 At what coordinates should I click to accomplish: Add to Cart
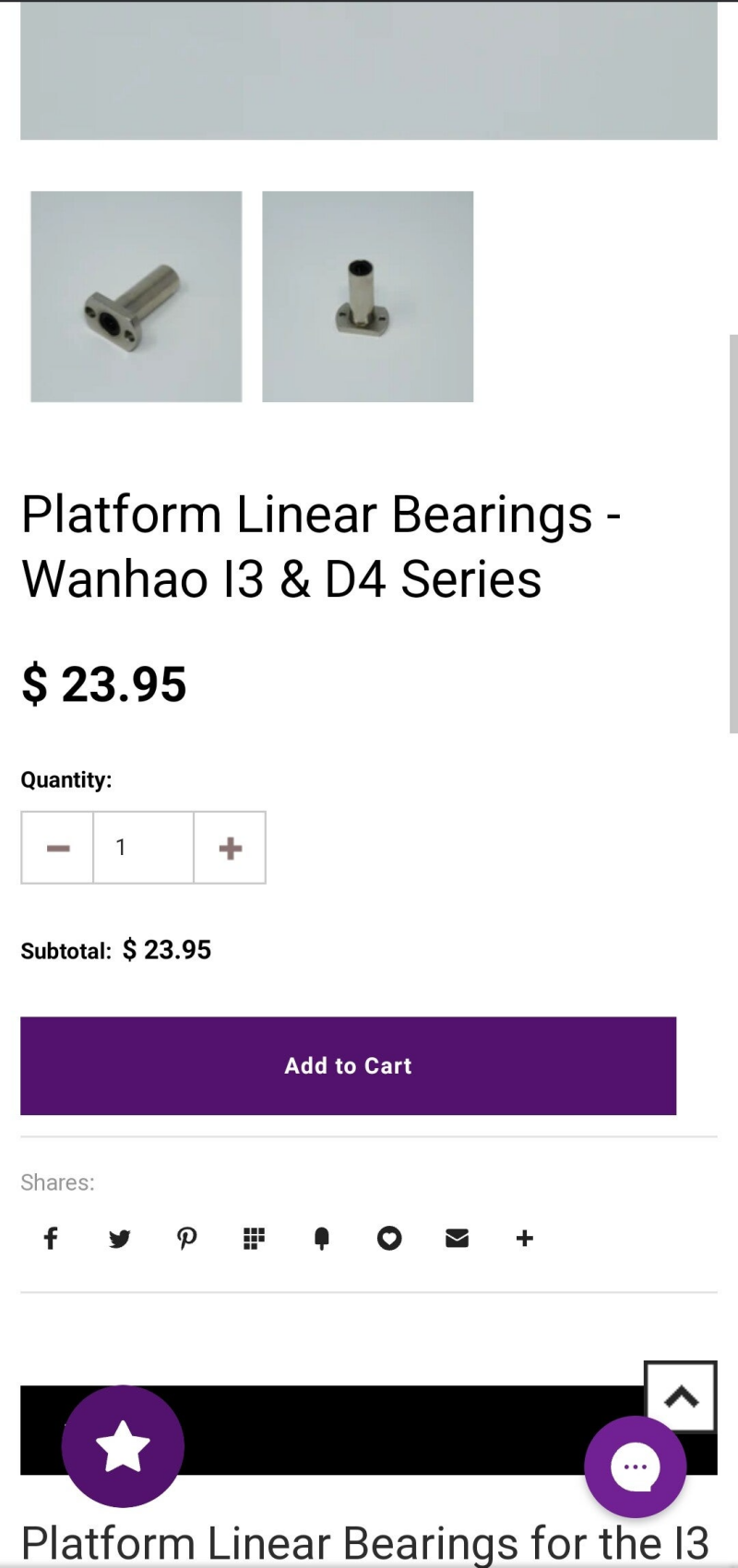click(x=348, y=1065)
